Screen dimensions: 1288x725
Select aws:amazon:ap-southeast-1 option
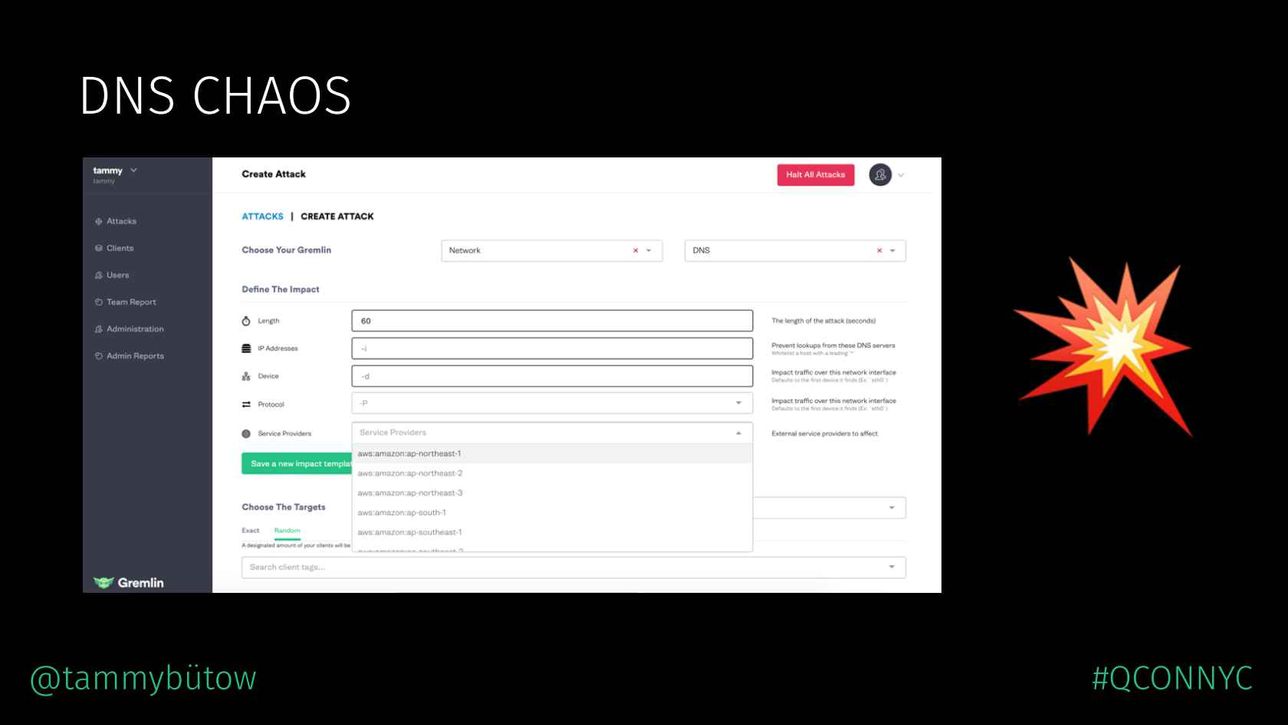tap(552, 532)
